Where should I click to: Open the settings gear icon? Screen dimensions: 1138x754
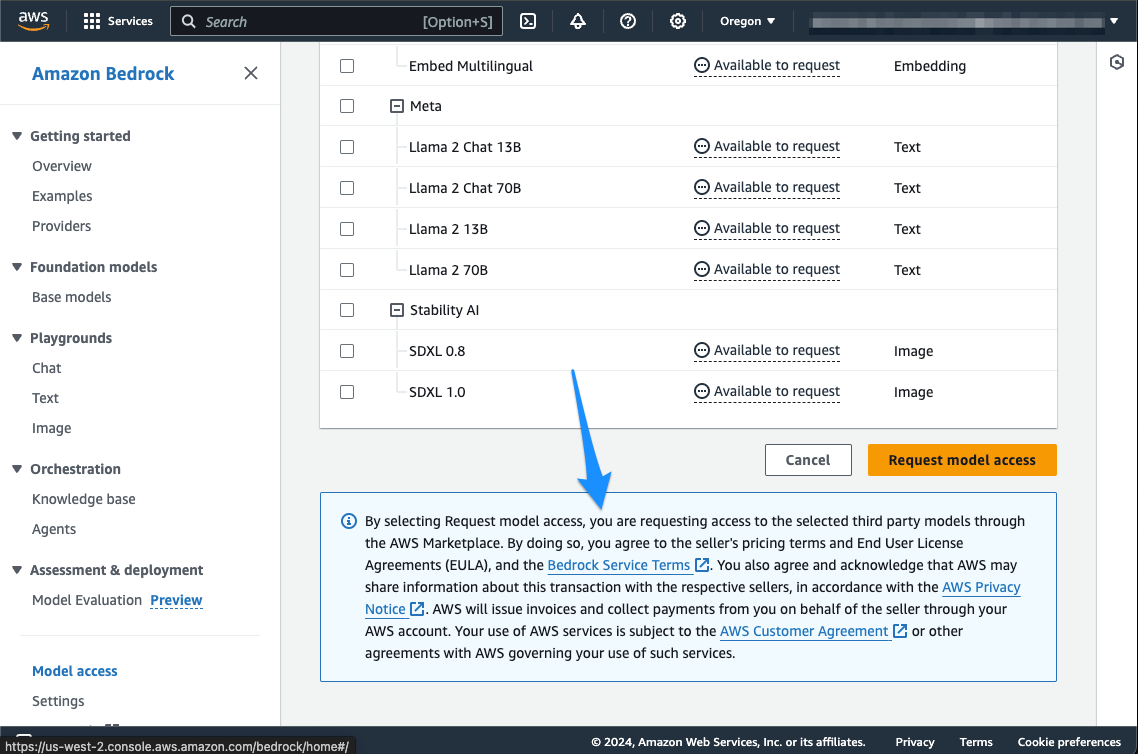point(678,21)
